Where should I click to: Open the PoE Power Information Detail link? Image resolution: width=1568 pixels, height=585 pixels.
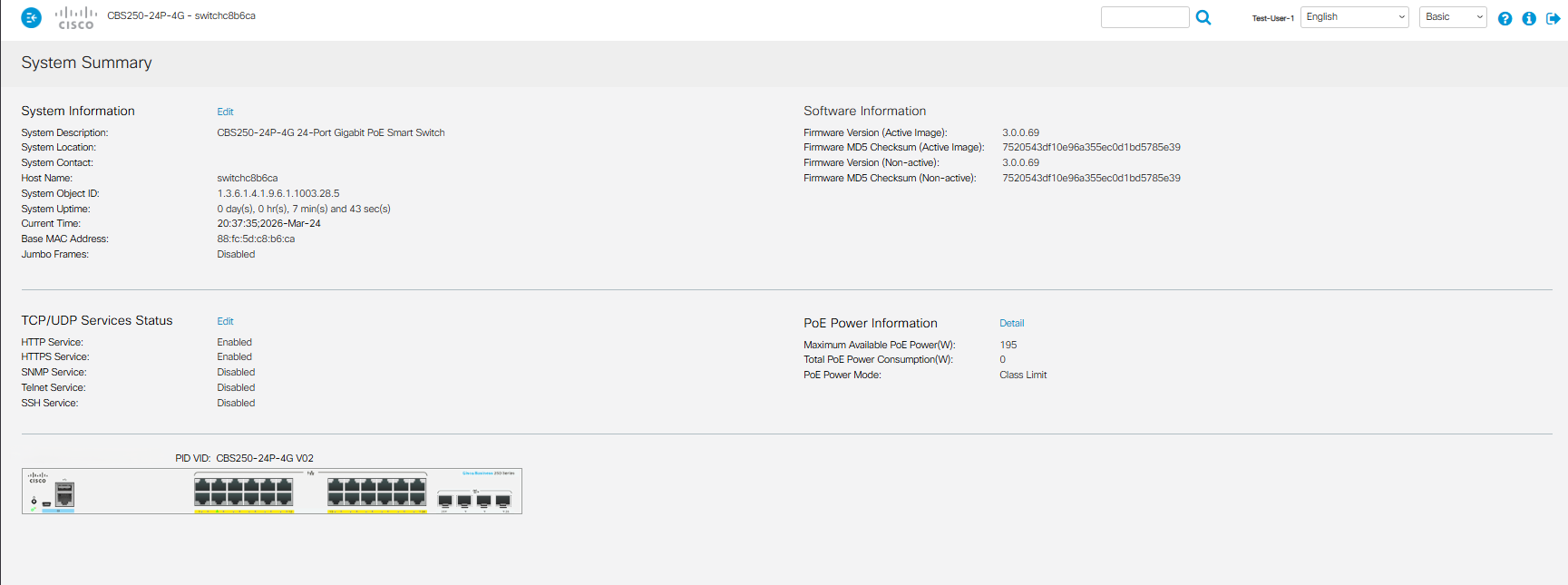pos(1011,323)
